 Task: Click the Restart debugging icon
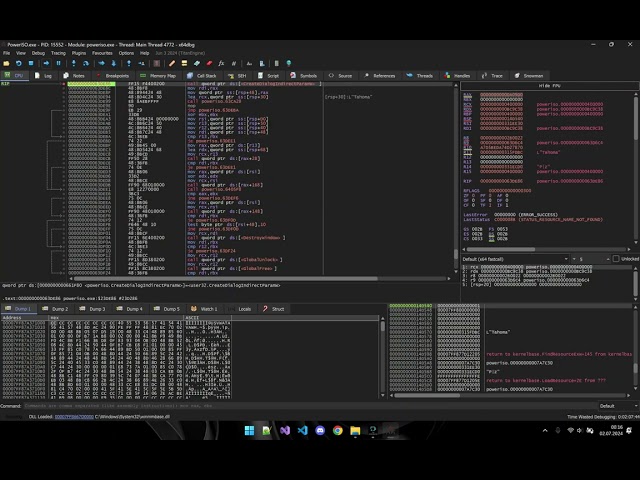click(x=18, y=63)
